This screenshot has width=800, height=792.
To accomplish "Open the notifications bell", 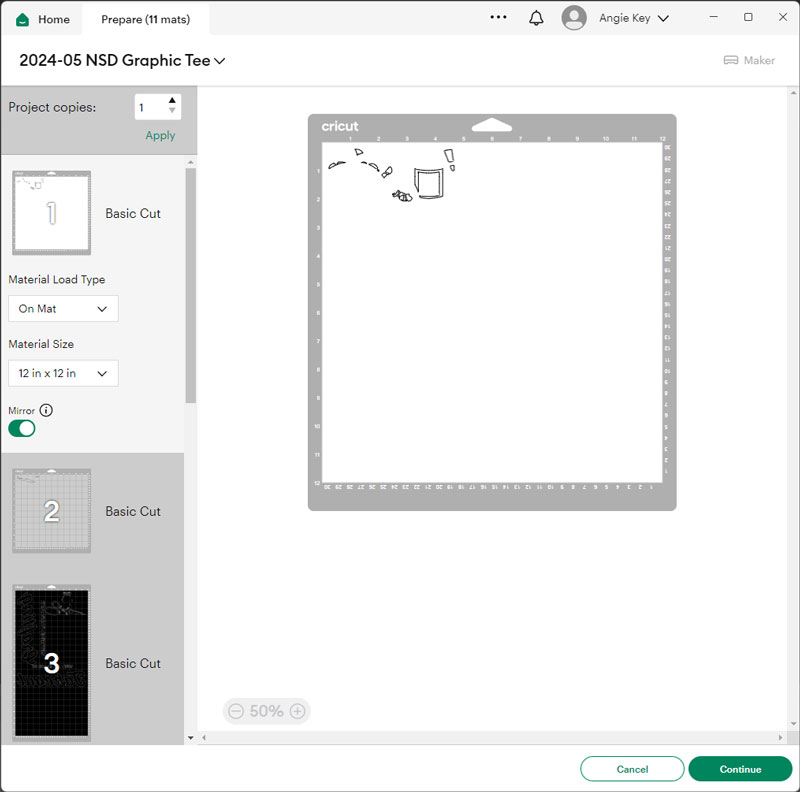I will 536,18.
